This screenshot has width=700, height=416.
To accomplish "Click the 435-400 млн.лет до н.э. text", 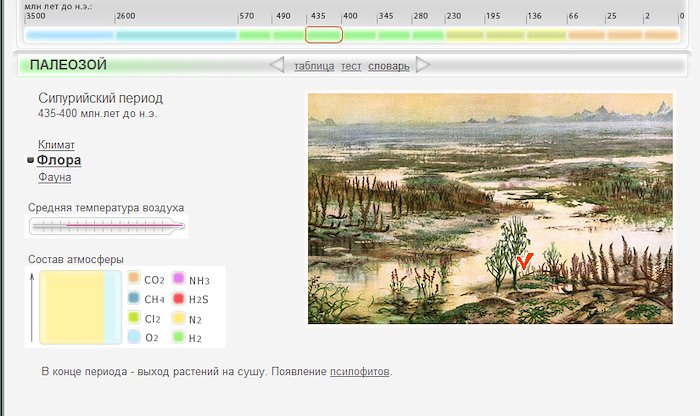I will (x=97, y=113).
